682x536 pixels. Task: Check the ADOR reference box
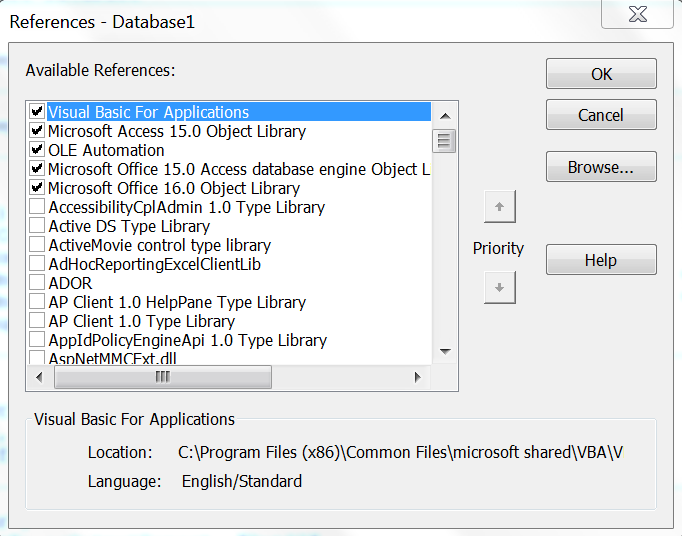point(37,282)
